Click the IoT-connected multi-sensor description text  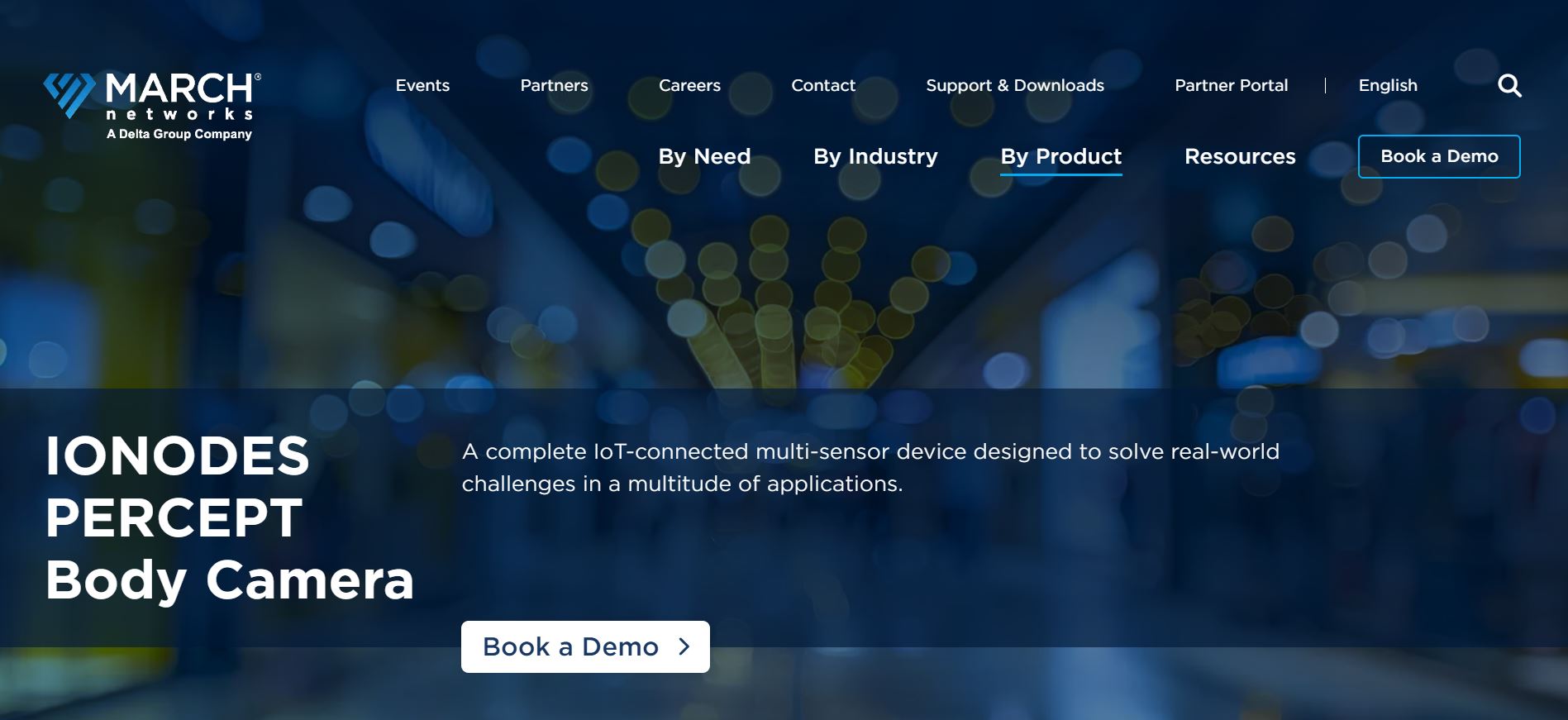pos(870,467)
